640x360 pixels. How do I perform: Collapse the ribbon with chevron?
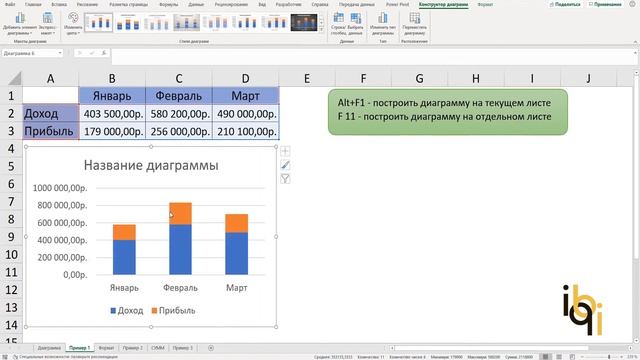coord(635,42)
